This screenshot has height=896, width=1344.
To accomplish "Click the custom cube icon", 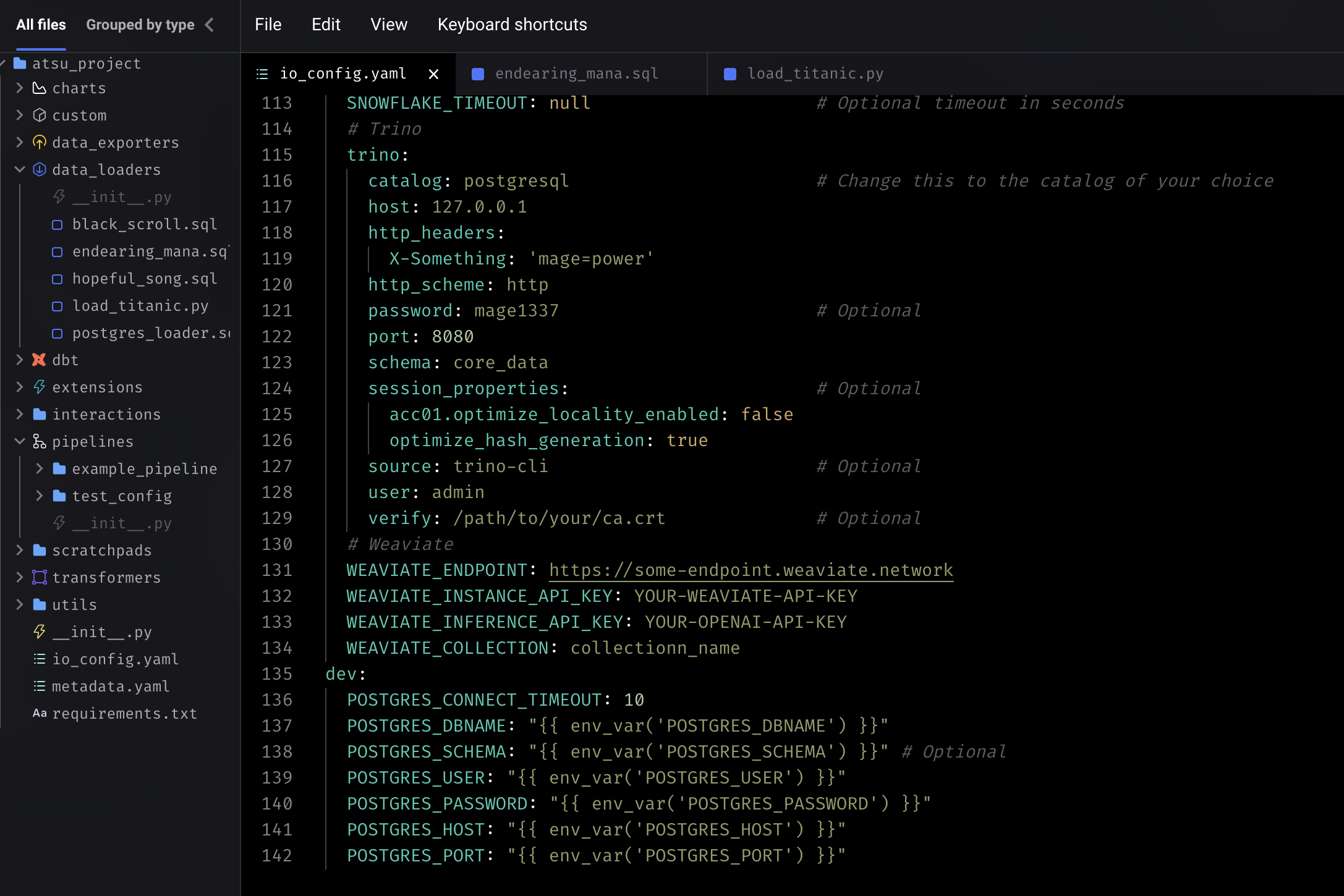I will [40, 116].
